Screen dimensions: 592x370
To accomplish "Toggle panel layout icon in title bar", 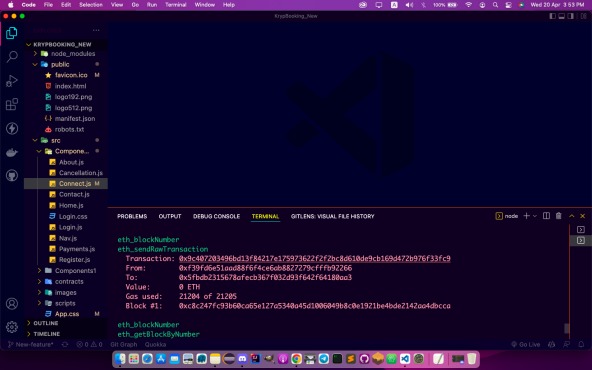I will pos(561,16).
